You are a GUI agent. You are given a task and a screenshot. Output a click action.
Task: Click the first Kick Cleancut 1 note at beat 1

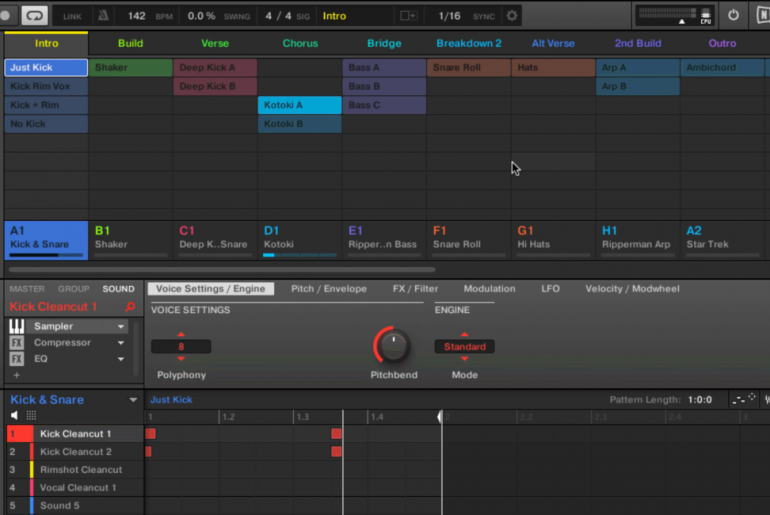150,434
